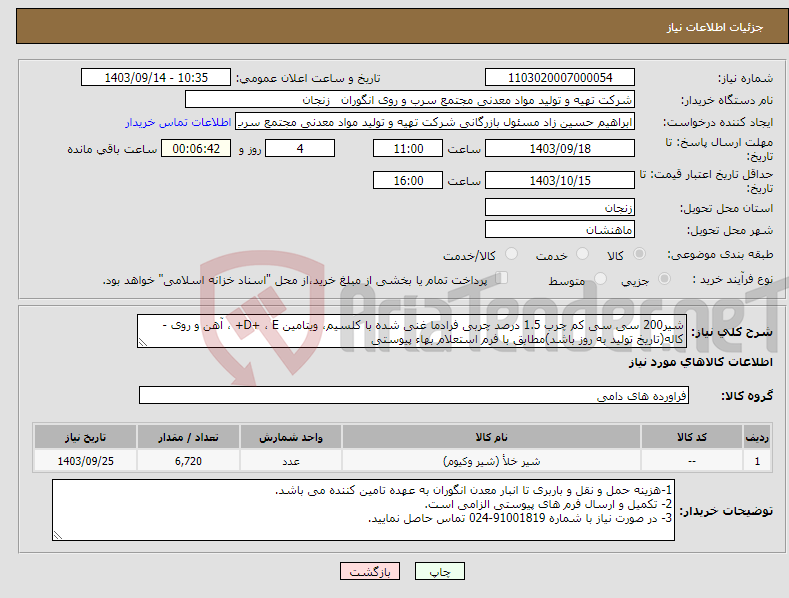Click the row number cell 1
Screen dimensions: 789x598
[757, 461]
